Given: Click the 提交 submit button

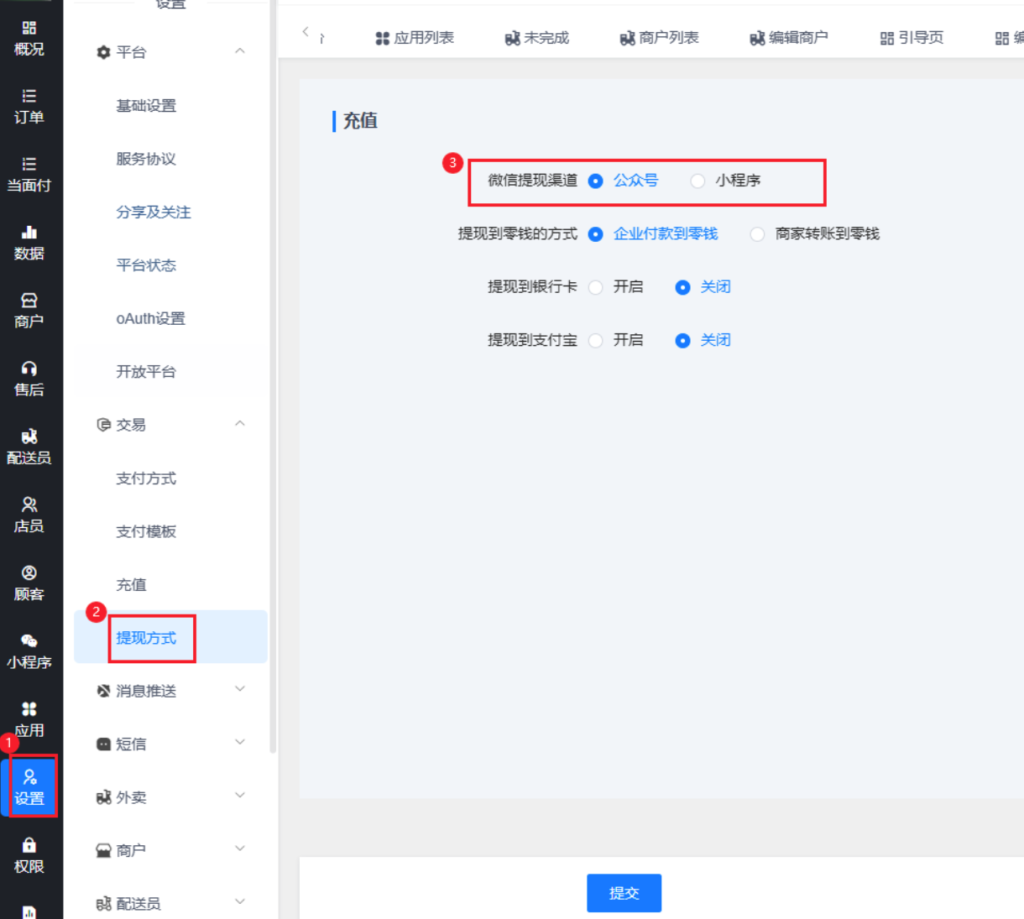Looking at the screenshot, I should click(x=624, y=893).
